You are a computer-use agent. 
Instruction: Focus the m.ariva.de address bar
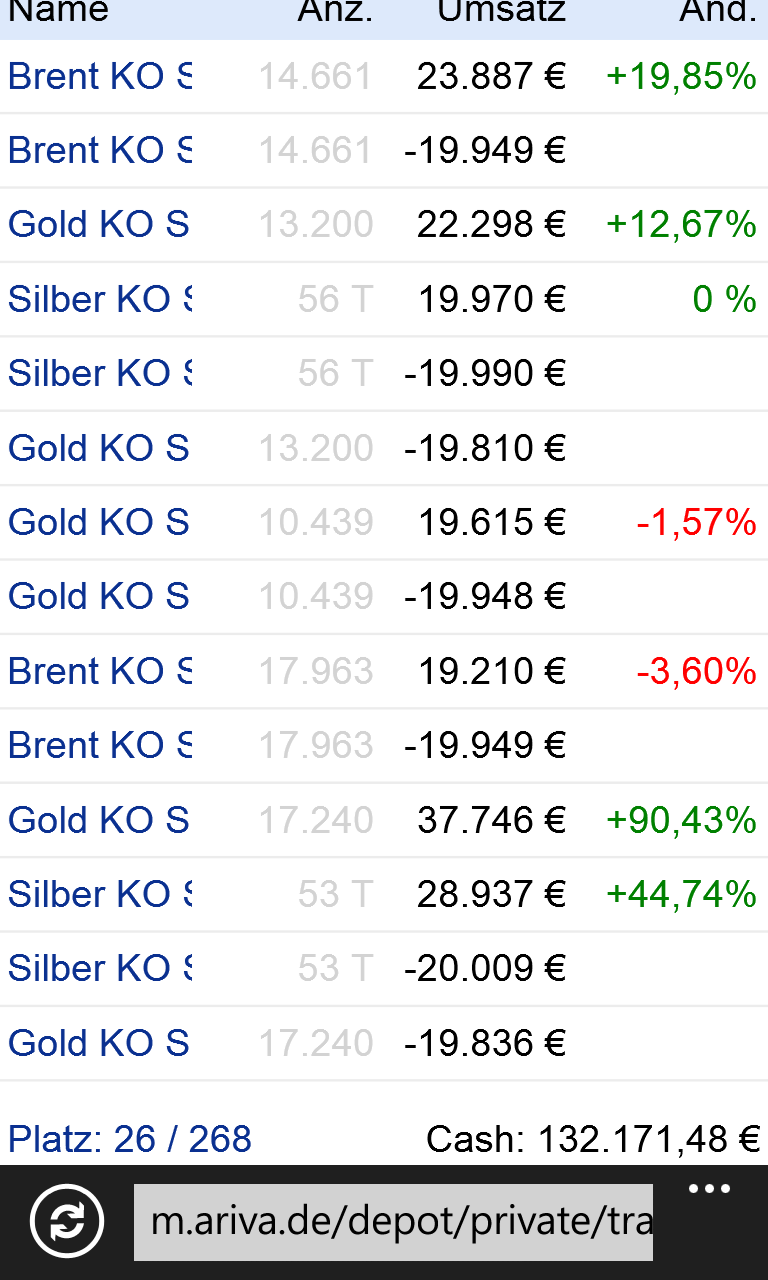[393, 1221]
